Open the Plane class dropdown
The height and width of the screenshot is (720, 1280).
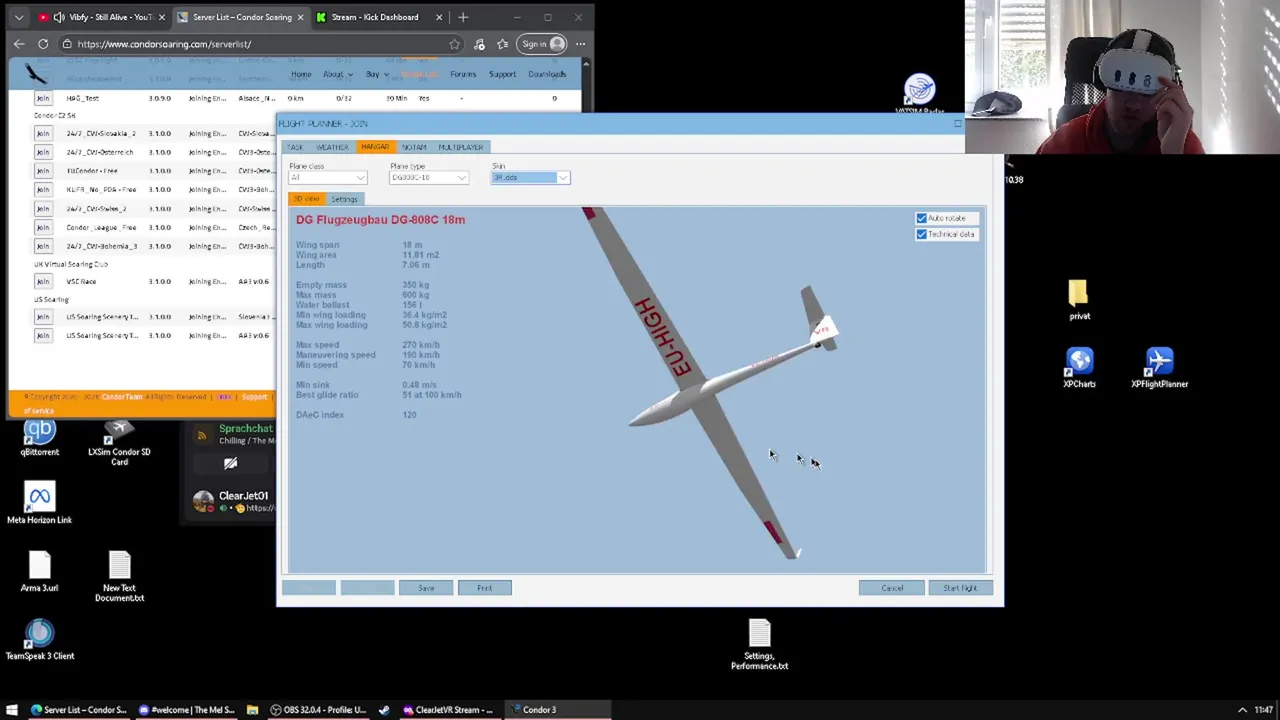tap(328, 178)
